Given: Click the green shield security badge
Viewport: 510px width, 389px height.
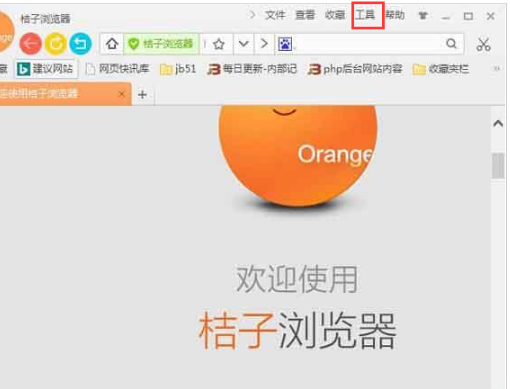Looking at the screenshot, I should coord(134,44).
